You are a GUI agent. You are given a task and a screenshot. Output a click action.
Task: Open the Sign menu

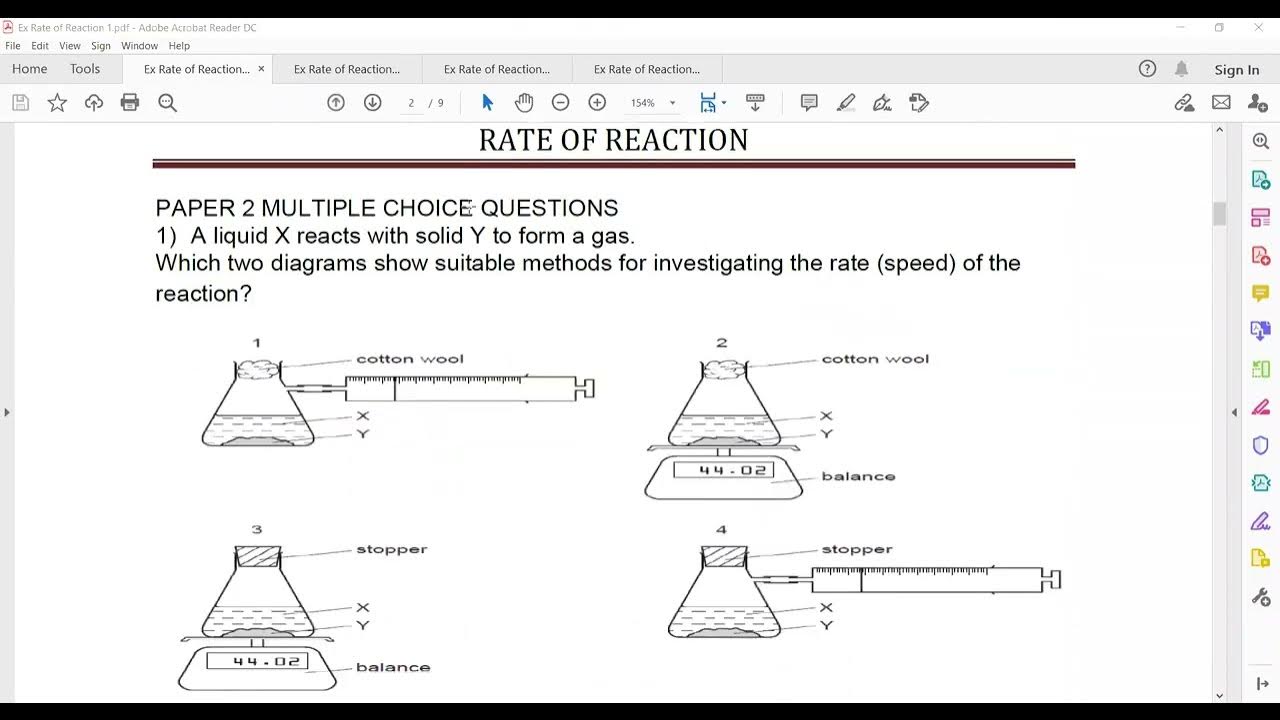point(101,46)
